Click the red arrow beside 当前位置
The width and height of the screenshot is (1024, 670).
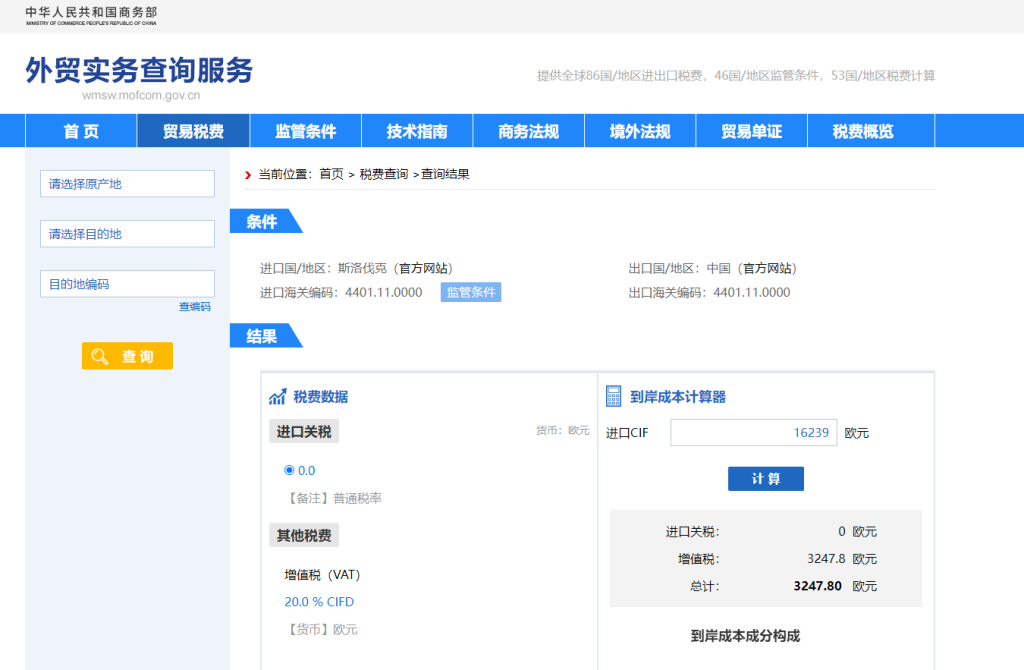(248, 174)
